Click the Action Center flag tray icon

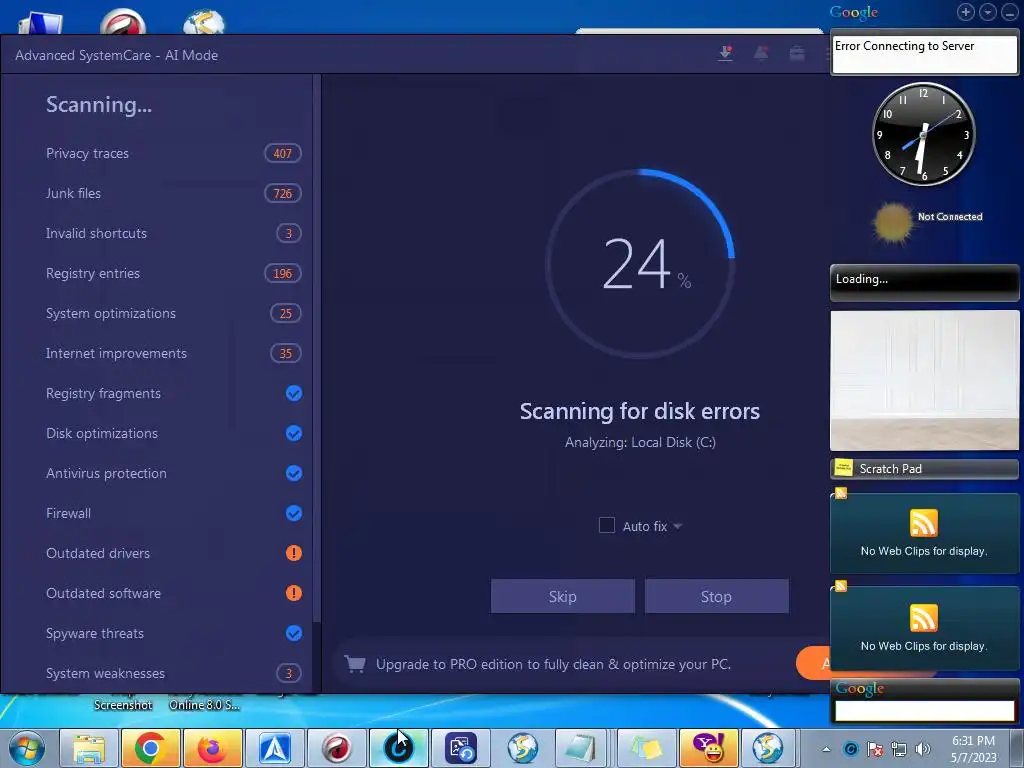(x=874, y=749)
